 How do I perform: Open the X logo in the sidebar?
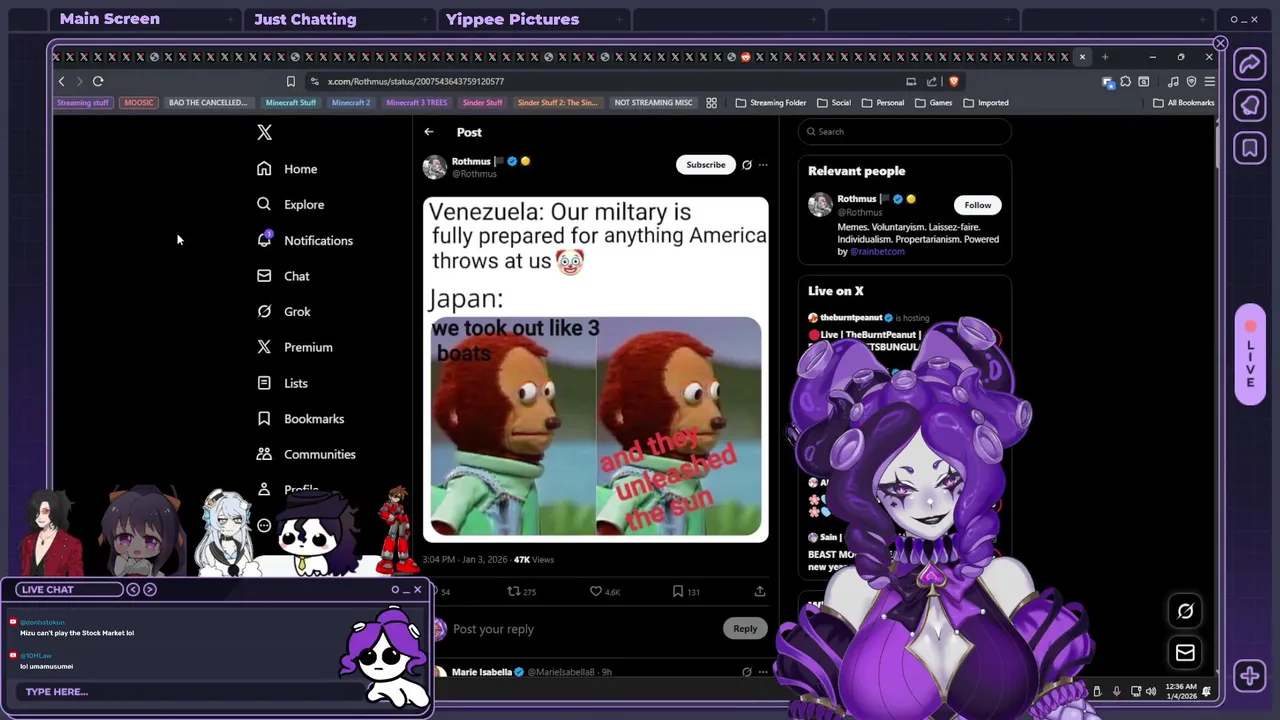(264, 132)
